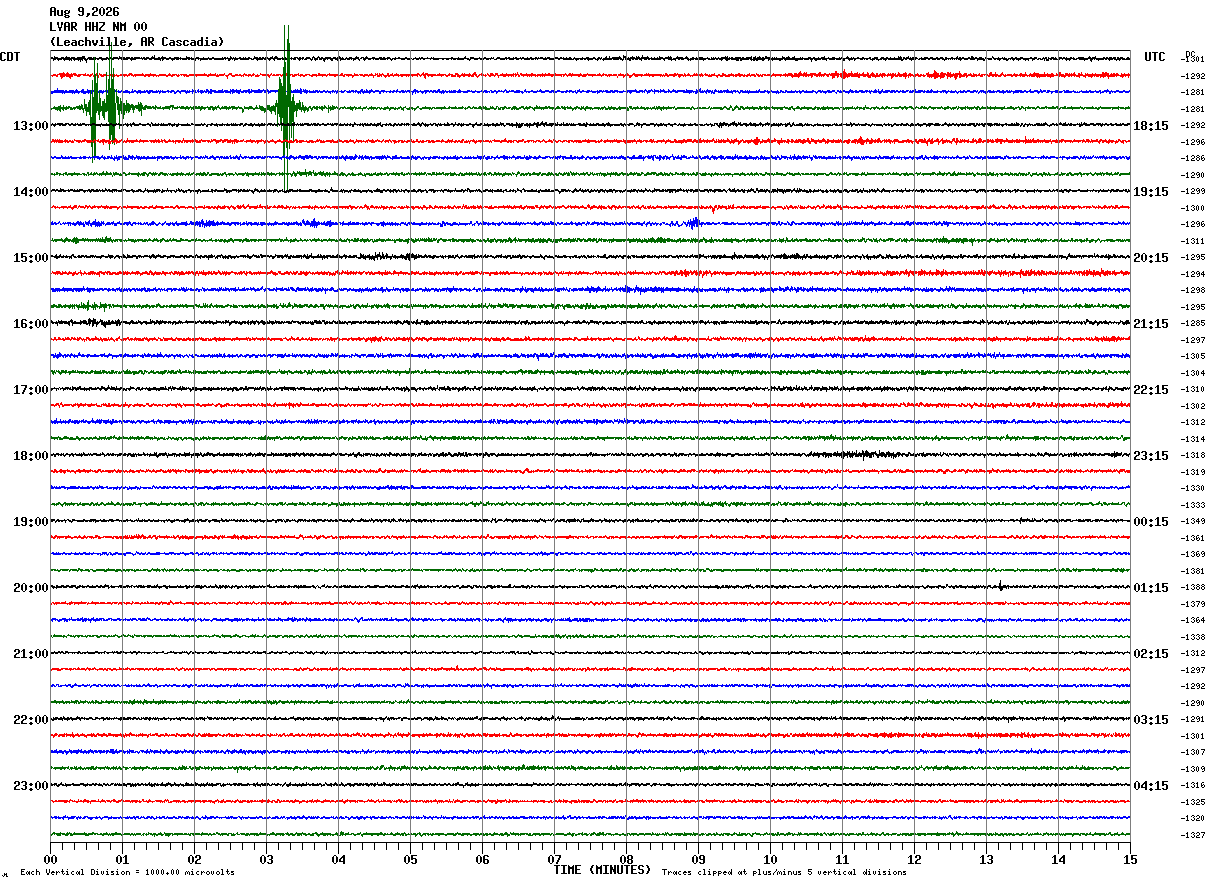
Task: Click the DC offset value -1310
Action: [1193, 390]
